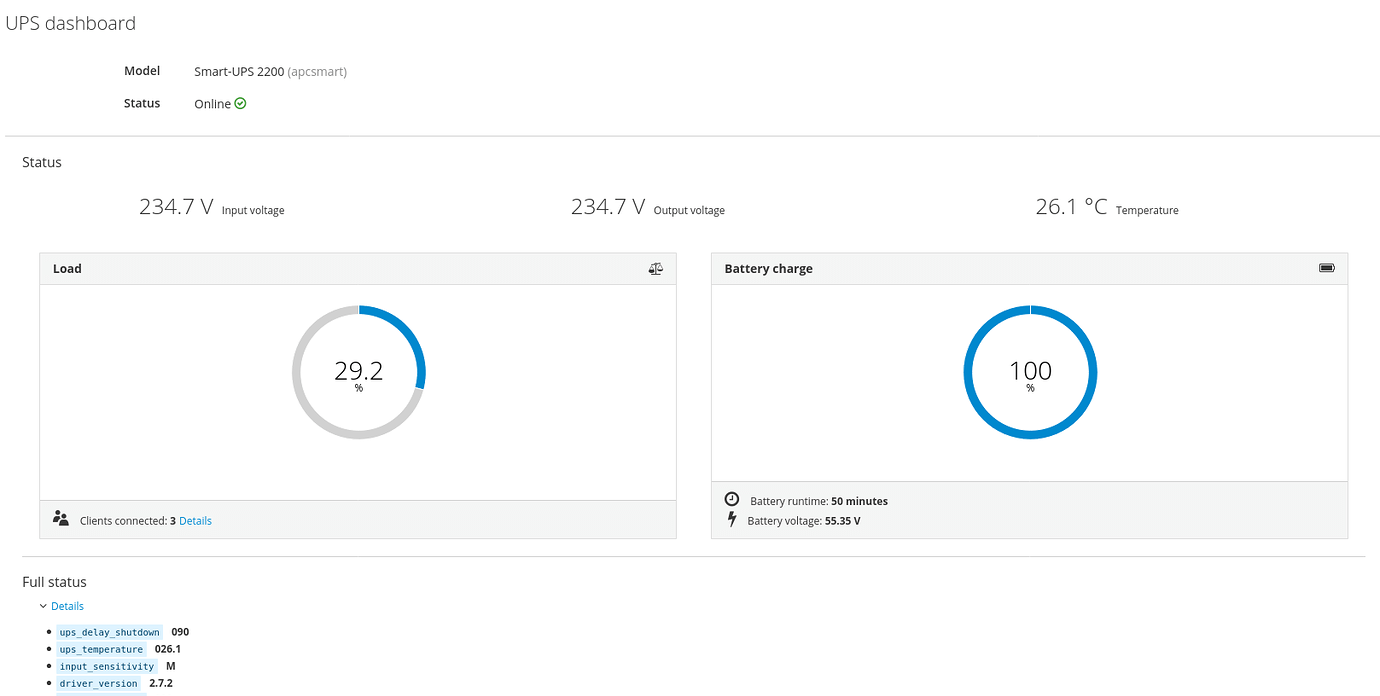Click the clock icon beside Battery runtime
The height and width of the screenshot is (696, 1380).
pyautogui.click(x=731, y=498)
